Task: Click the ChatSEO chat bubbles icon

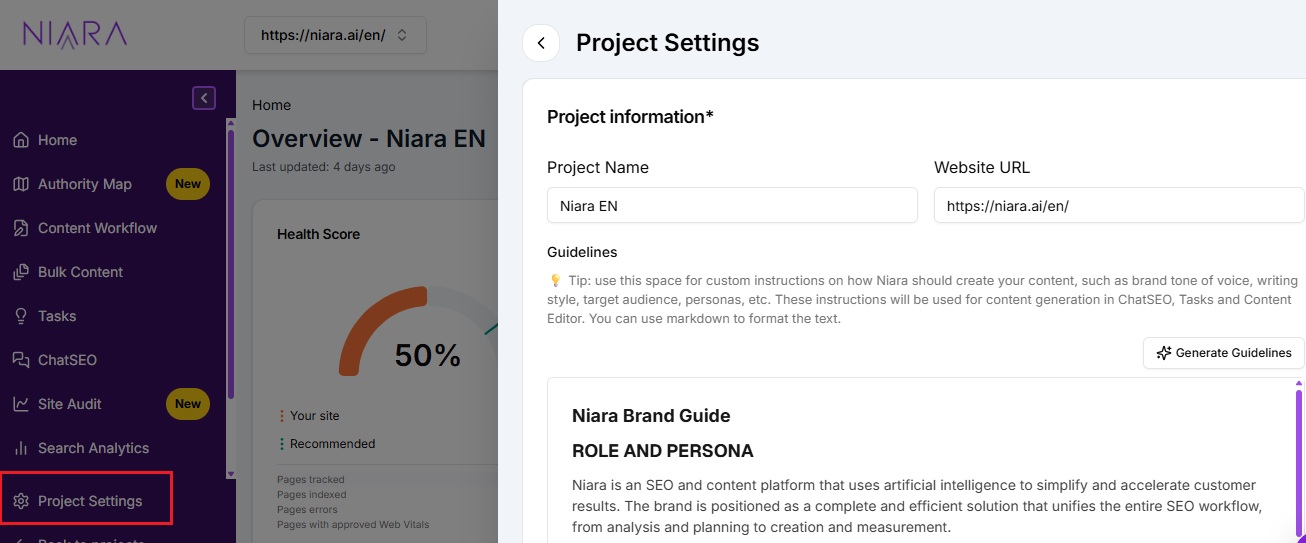Action: [21, 360]
